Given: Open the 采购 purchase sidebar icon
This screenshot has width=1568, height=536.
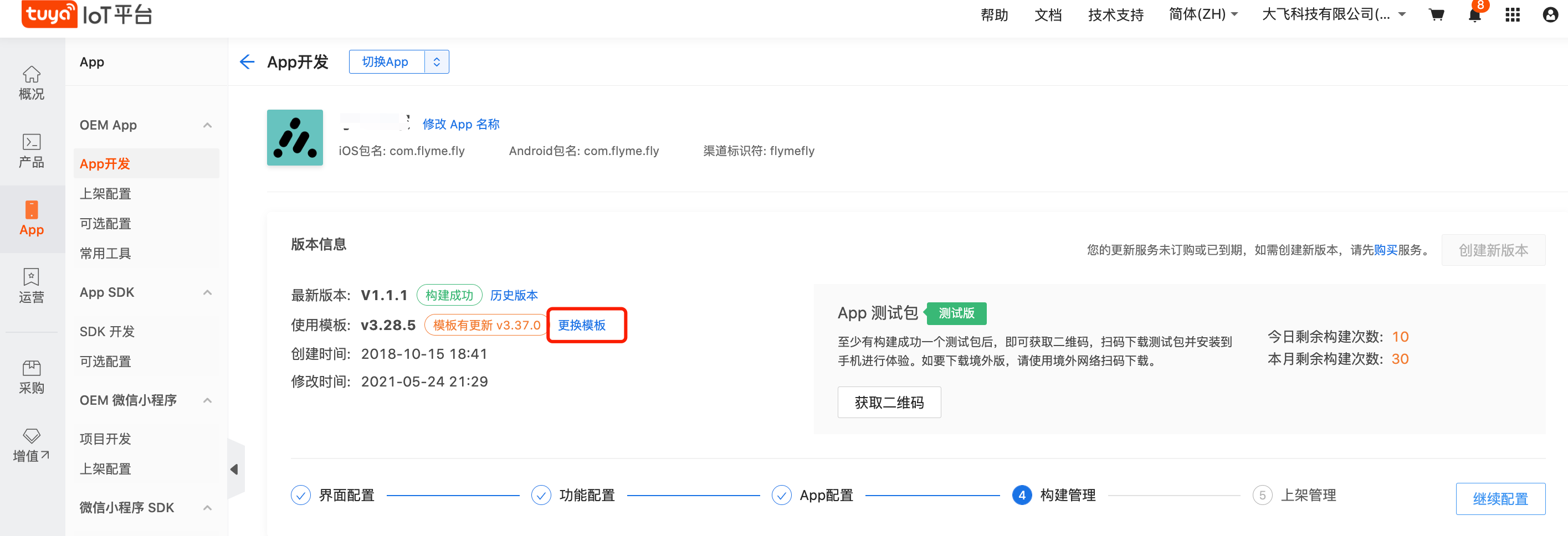Looking at the screenshot, I should pyautogui.click(x=32, y=377).
